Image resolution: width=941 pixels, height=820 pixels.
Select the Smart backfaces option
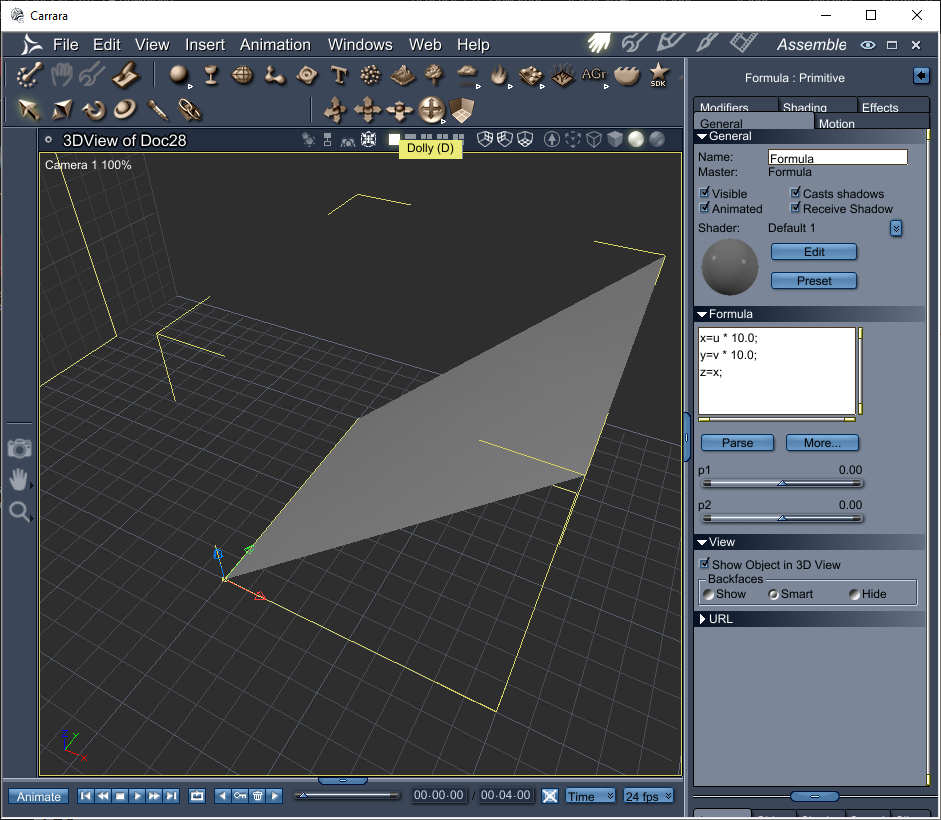point(774,594)
